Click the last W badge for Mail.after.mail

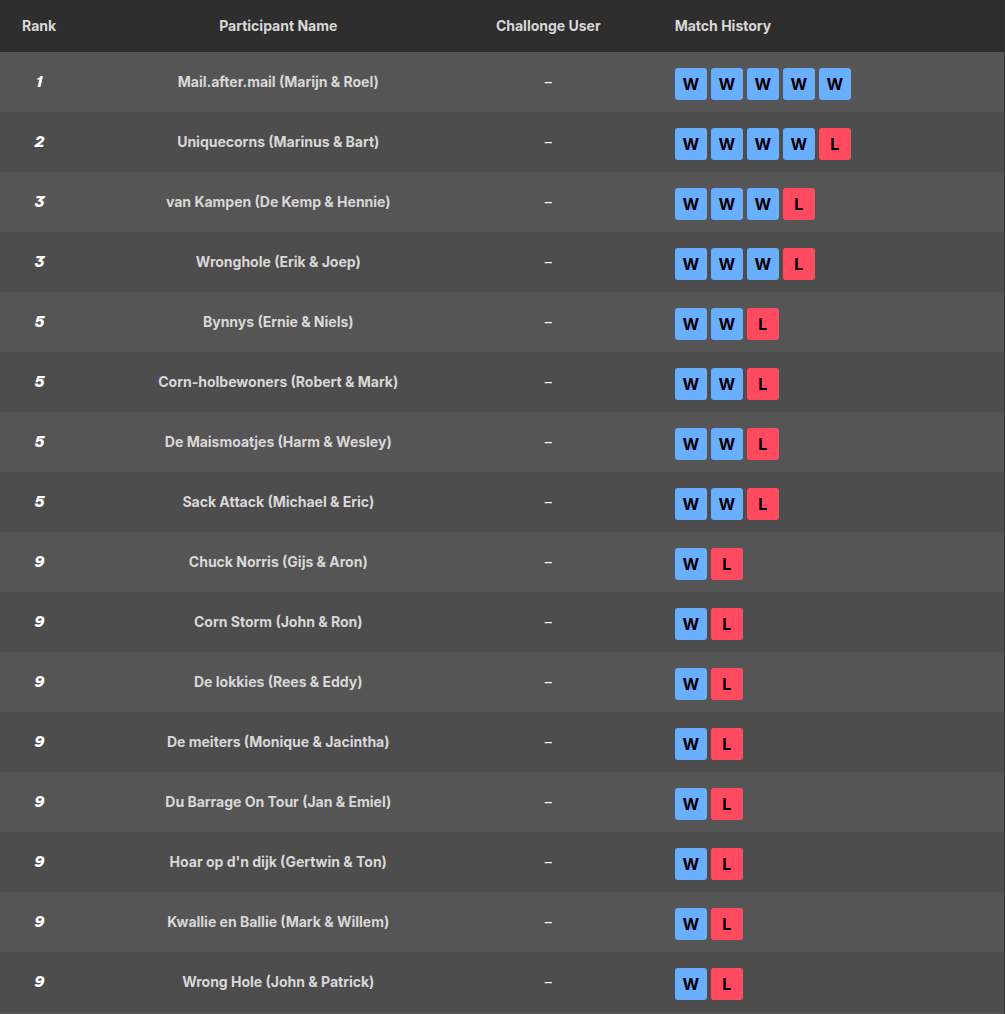pyautogui.click(x=834, y=84)
